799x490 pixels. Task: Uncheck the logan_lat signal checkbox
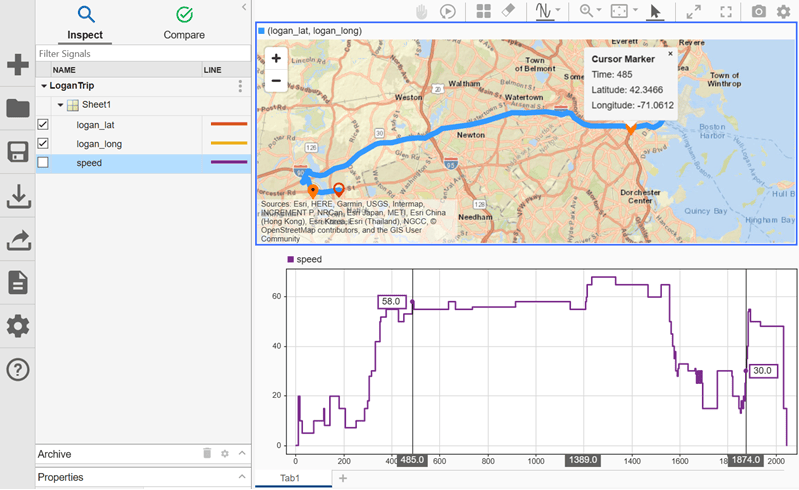point(43,124)
